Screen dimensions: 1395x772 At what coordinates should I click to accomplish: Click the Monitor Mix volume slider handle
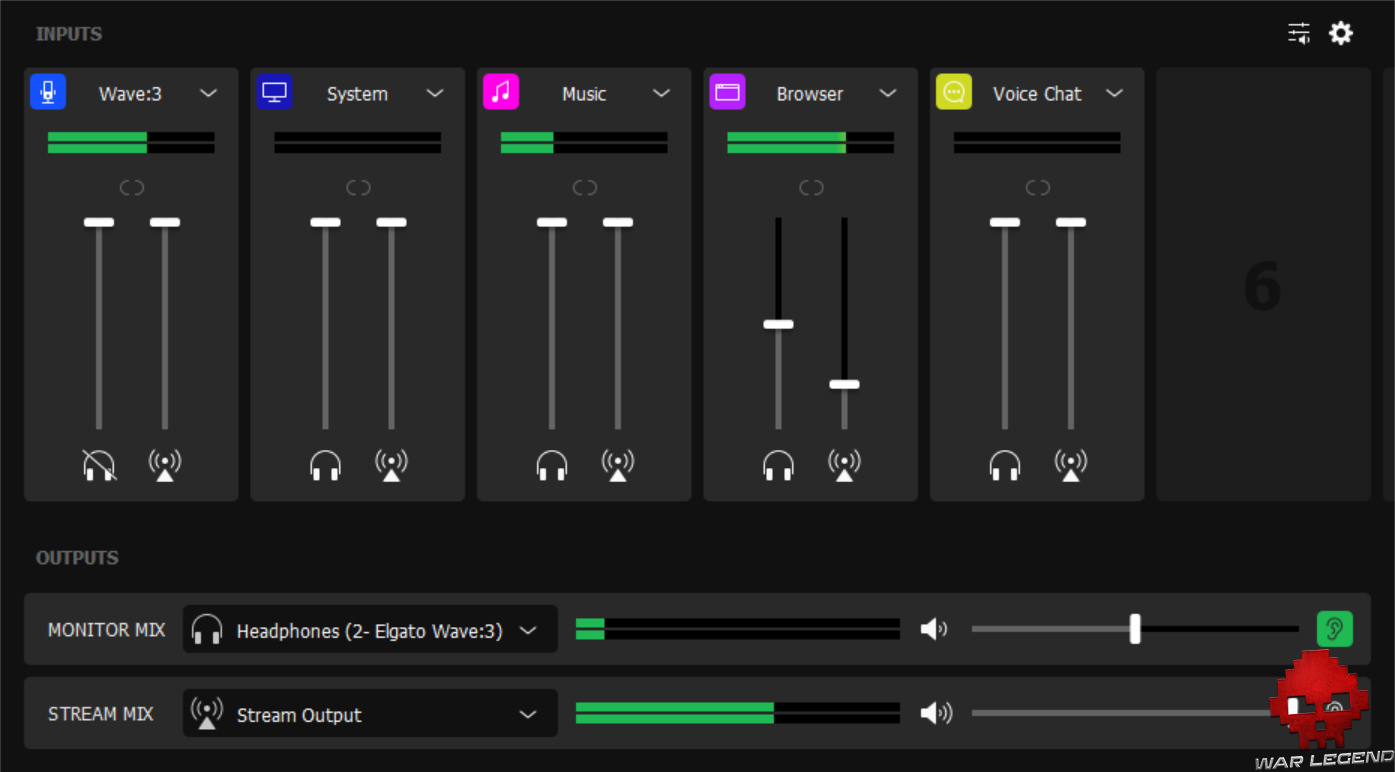(1135, 629)
